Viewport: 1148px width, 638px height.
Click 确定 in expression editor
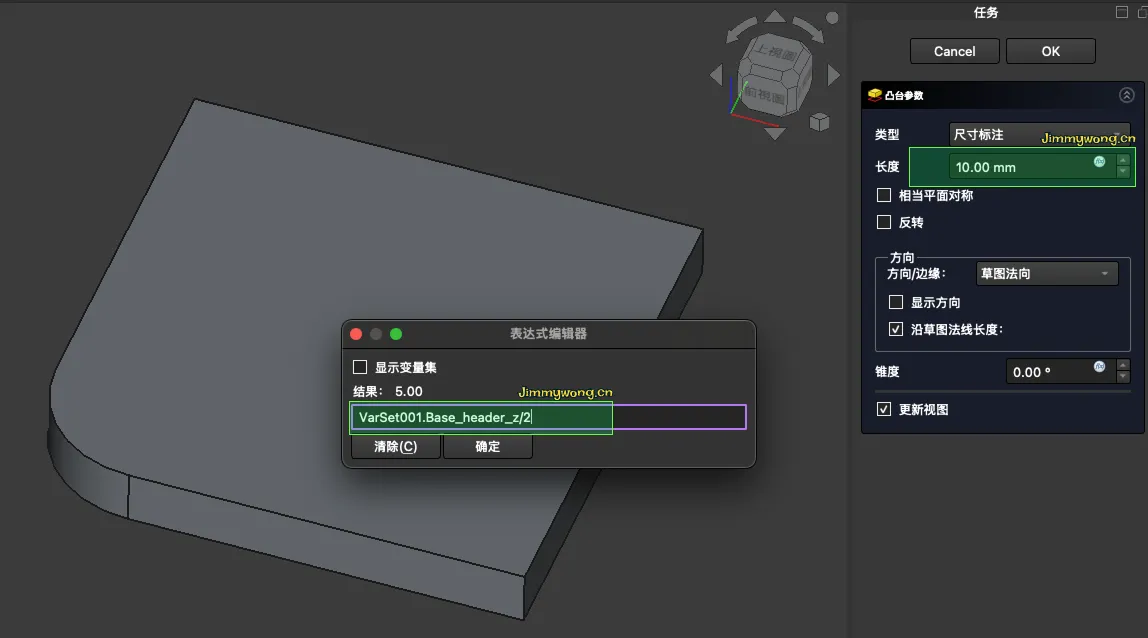pyautogui.click(x=488, y=447)
